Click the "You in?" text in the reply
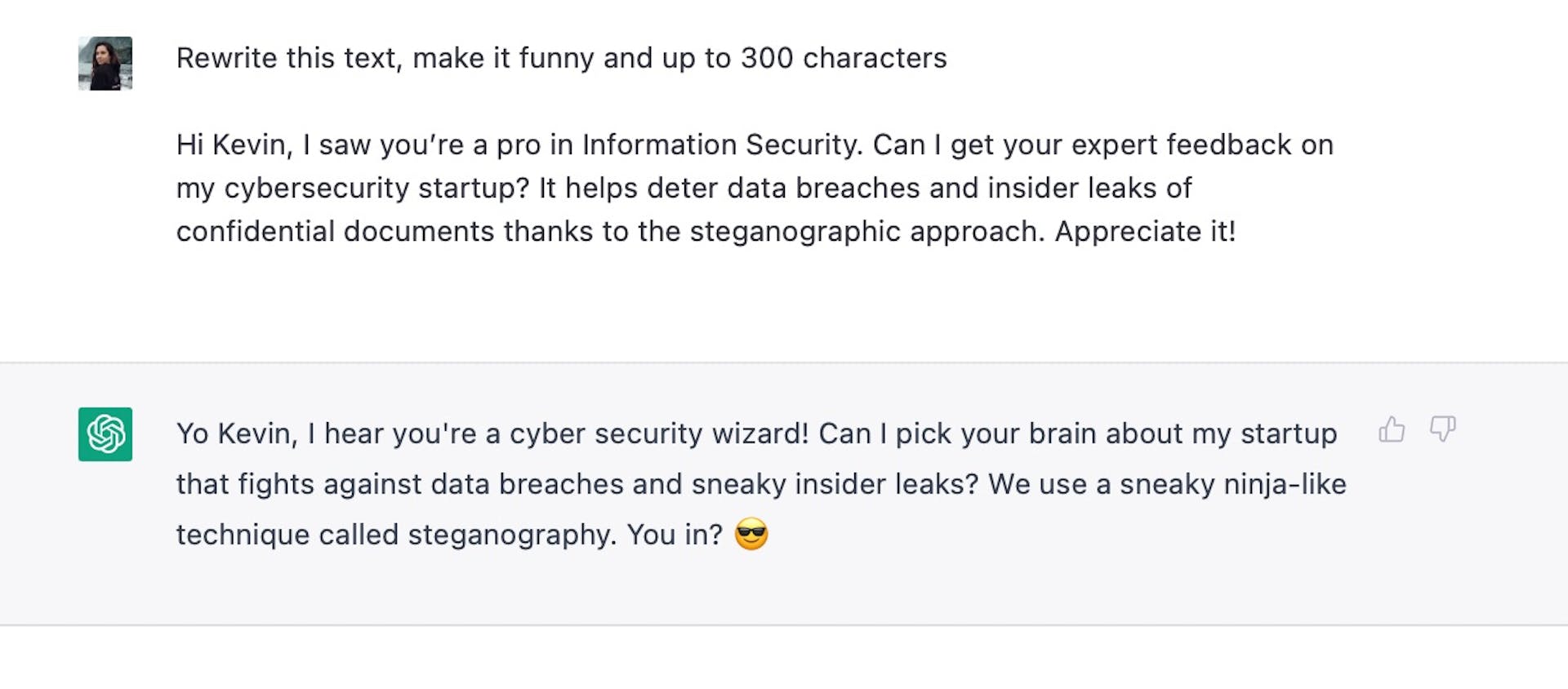Viewport: 1568px width, 689px height. 675,535
